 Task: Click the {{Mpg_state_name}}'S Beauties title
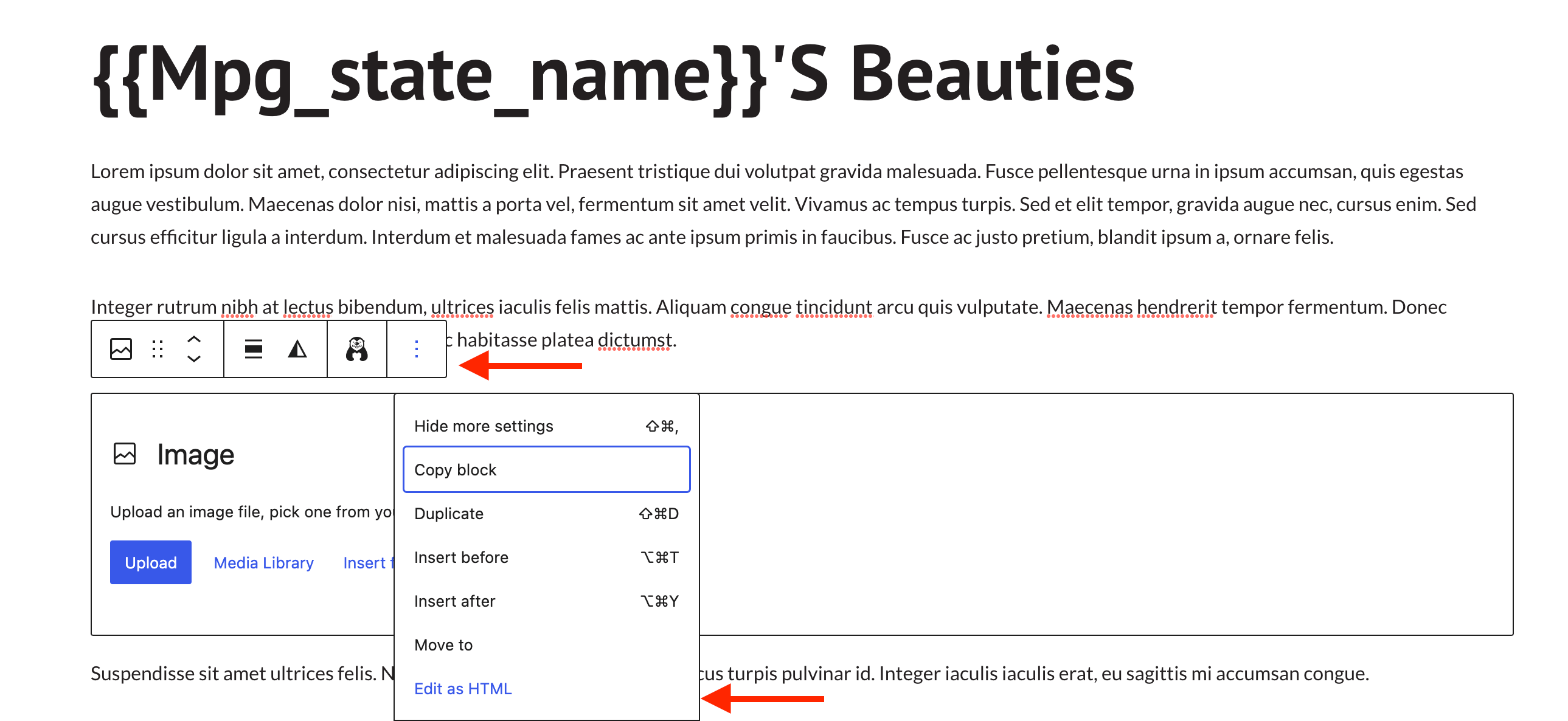click(x=612, y=76)
